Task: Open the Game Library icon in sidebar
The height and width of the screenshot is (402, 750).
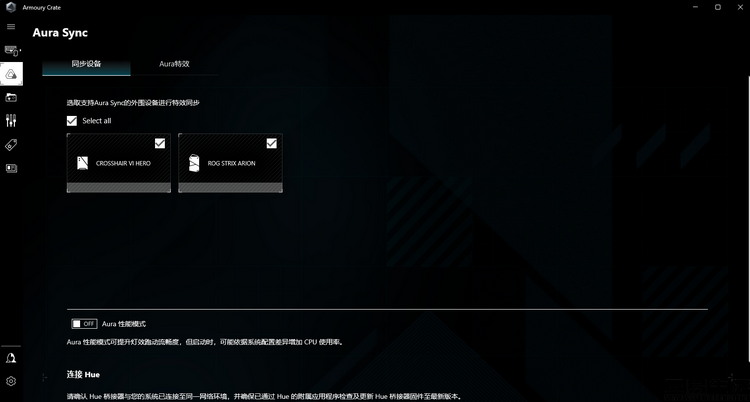Action: tap(11, 97)
